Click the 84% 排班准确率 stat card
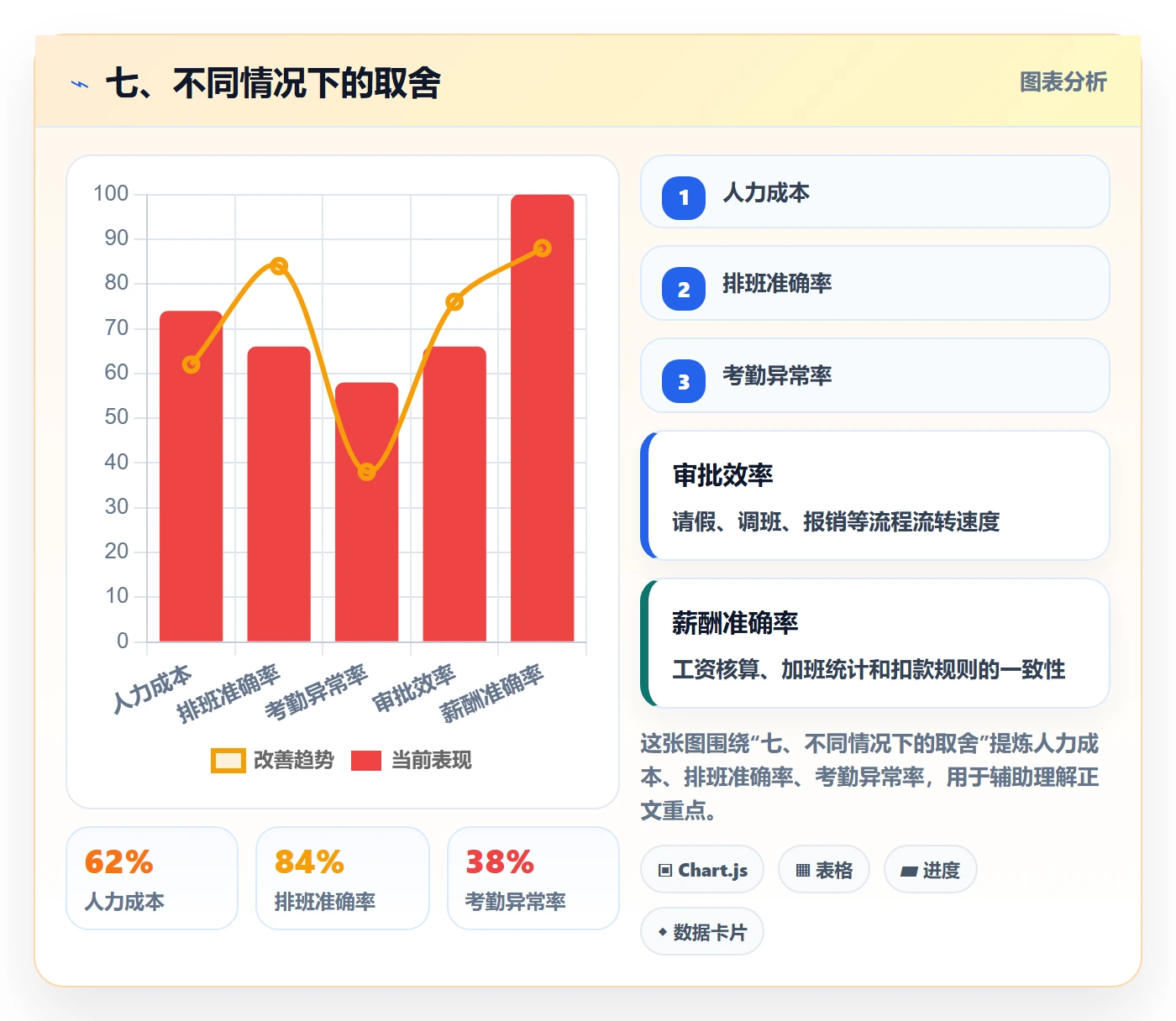 coord(343,878)
